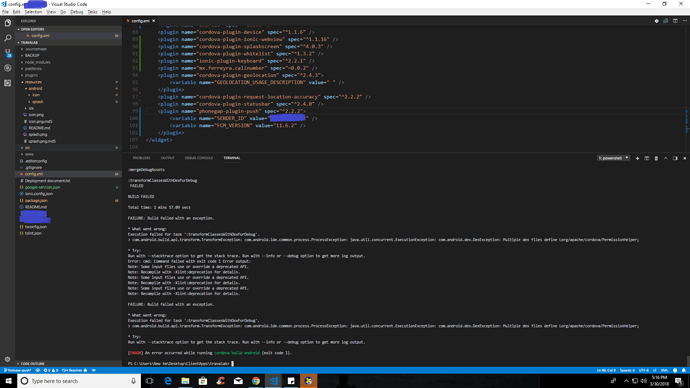Split the editor using the split icon
Viewport: 690px width, 388px height.
[x=675, y=21]
